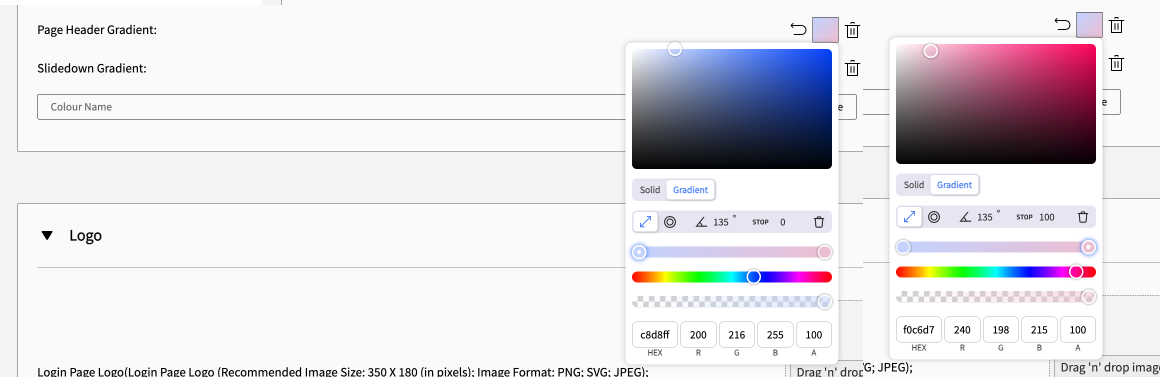Focus the Colour Name text field
The image size is (1160, 377).
coord(333,107)
